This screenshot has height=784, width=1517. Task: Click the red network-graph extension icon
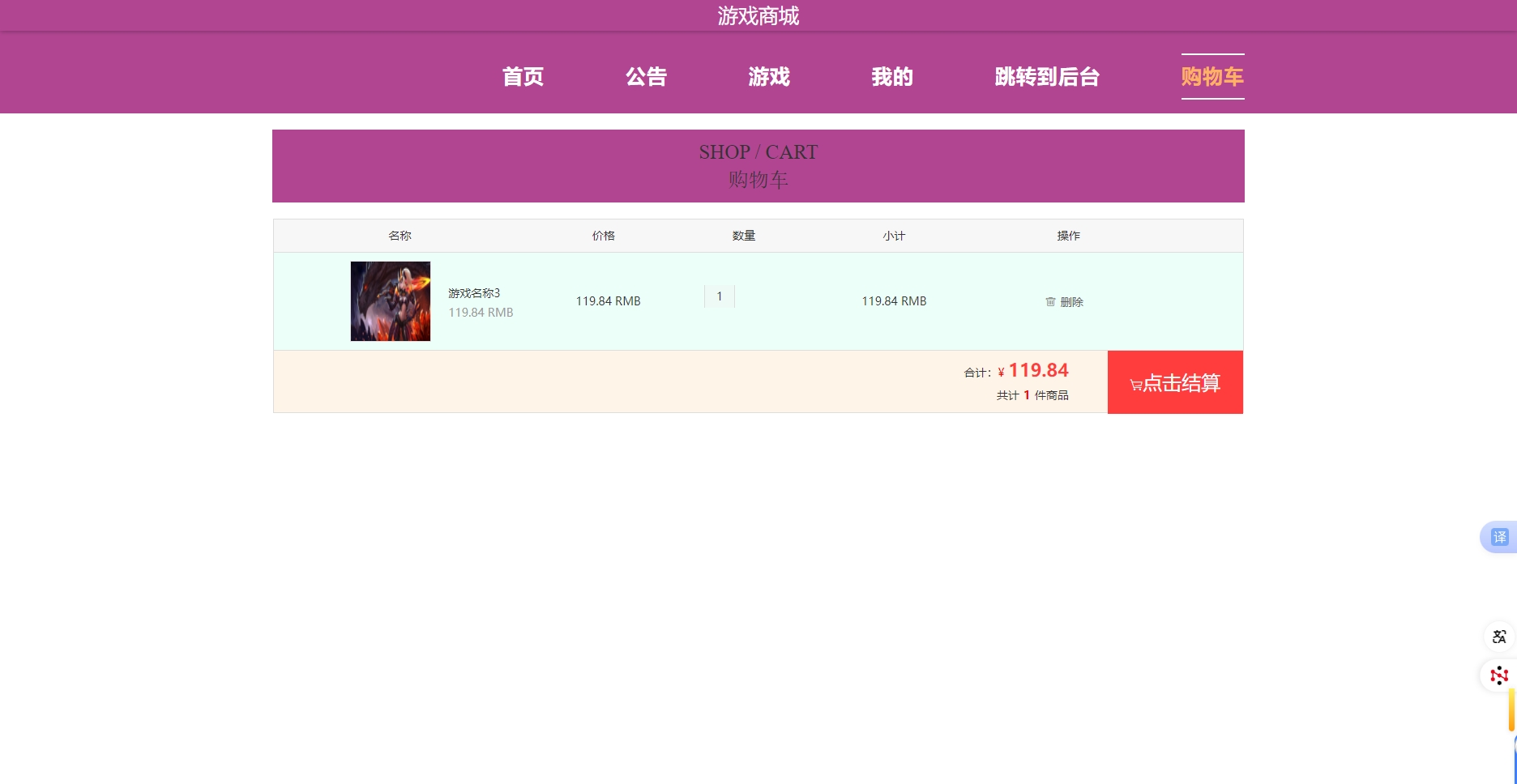coord(1498,675)
